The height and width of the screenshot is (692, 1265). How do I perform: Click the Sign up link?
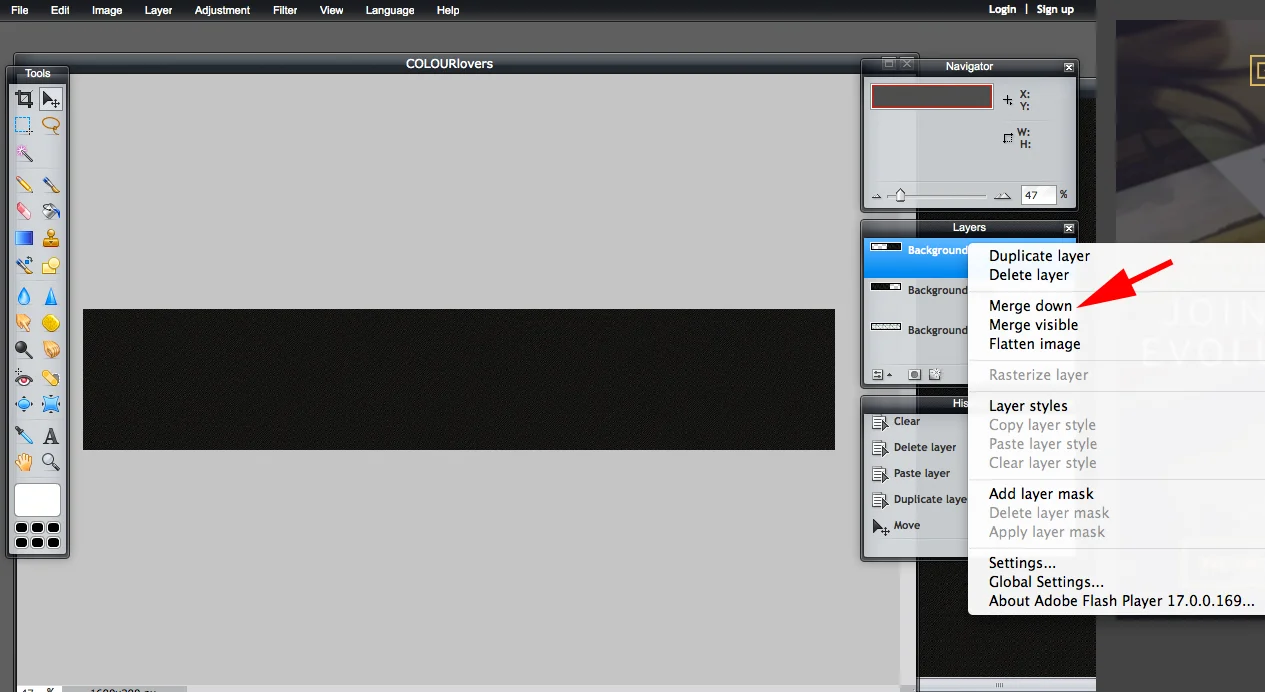click(1055, 9)
